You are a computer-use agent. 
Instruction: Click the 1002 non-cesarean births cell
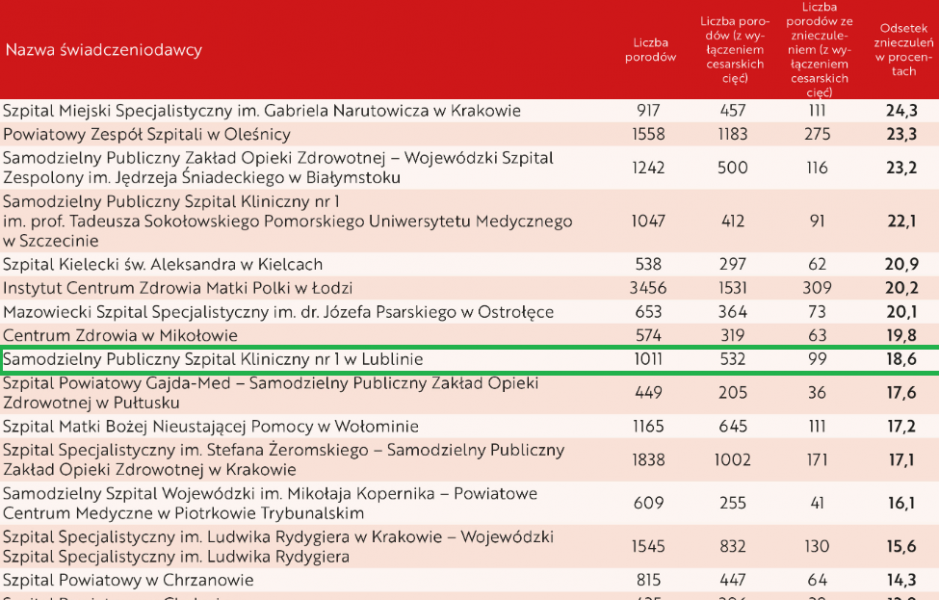[733, 460]
